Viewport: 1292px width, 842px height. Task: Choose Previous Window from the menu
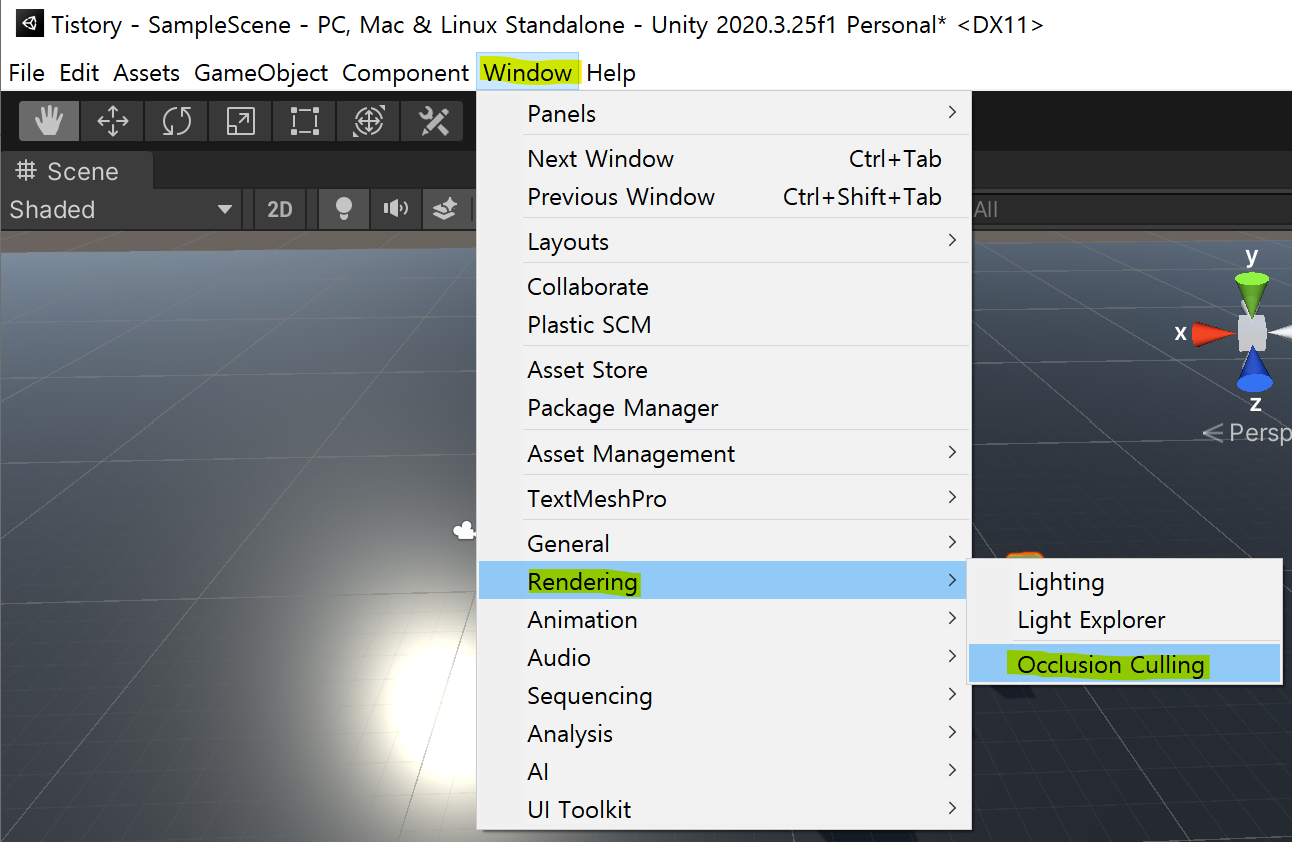pos(724,197)
